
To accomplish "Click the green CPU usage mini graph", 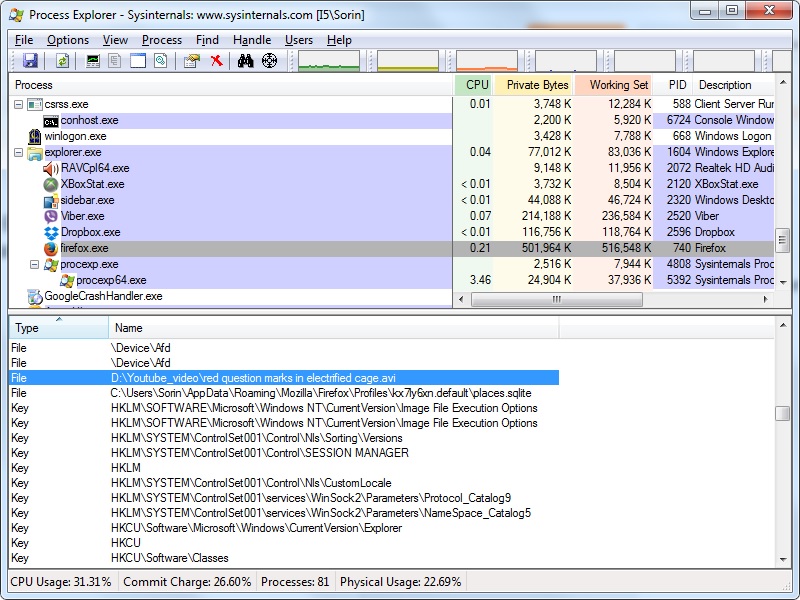I will pyautogui.click(x=329, y=61).
